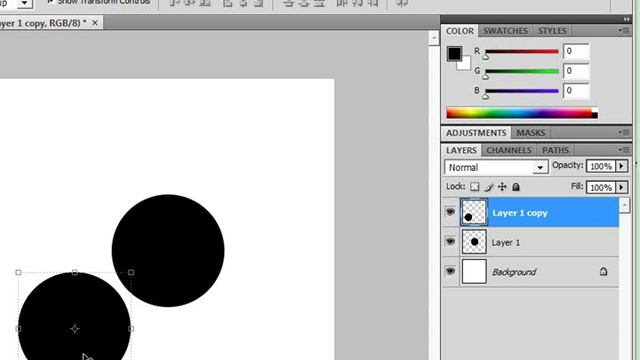This screenshot has height=360, width=640.
Task: Lock transparent pixels in Layers panel
Action: tap(474, 187)
